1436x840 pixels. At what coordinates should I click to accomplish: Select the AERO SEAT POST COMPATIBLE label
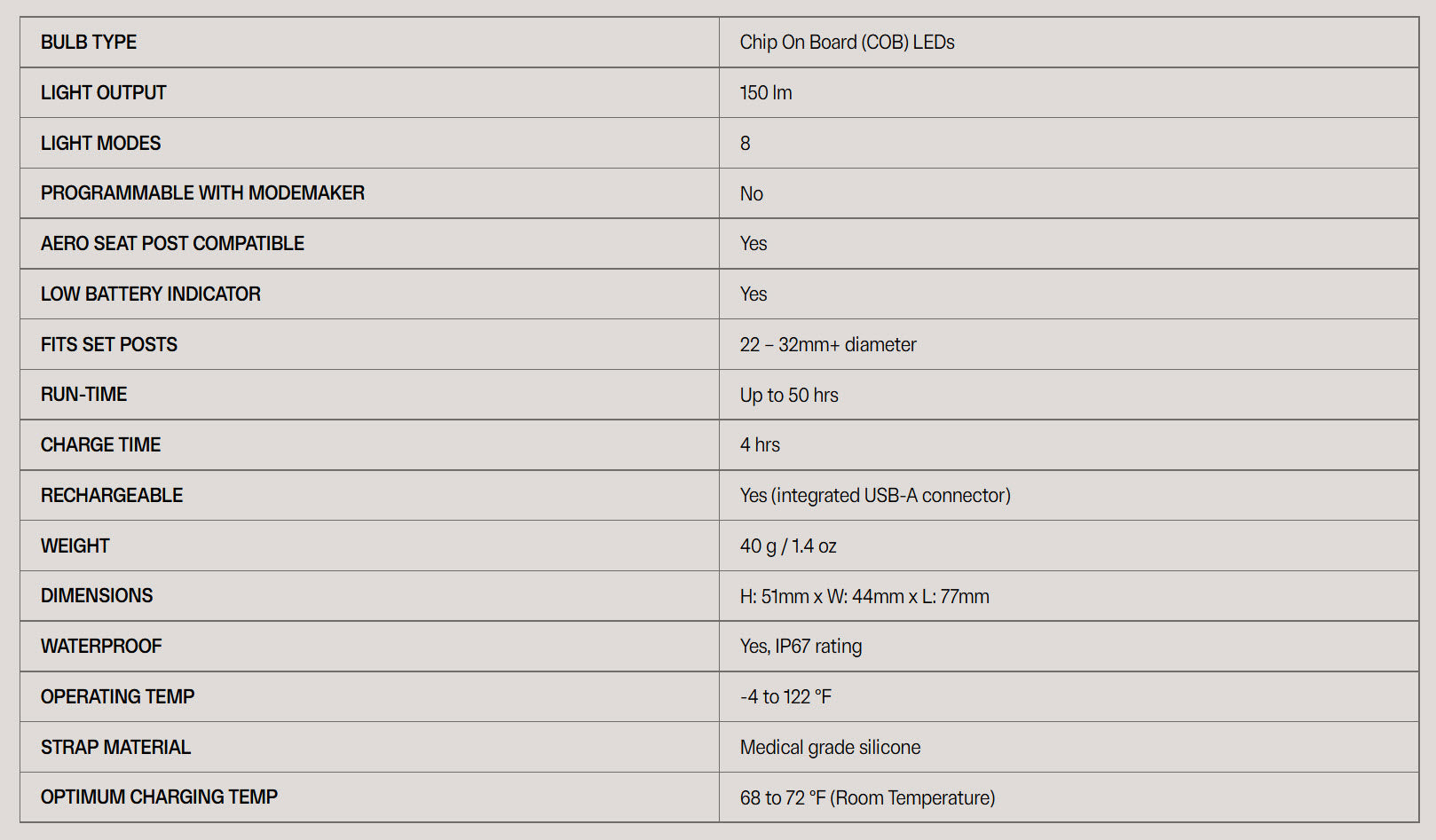172,244
